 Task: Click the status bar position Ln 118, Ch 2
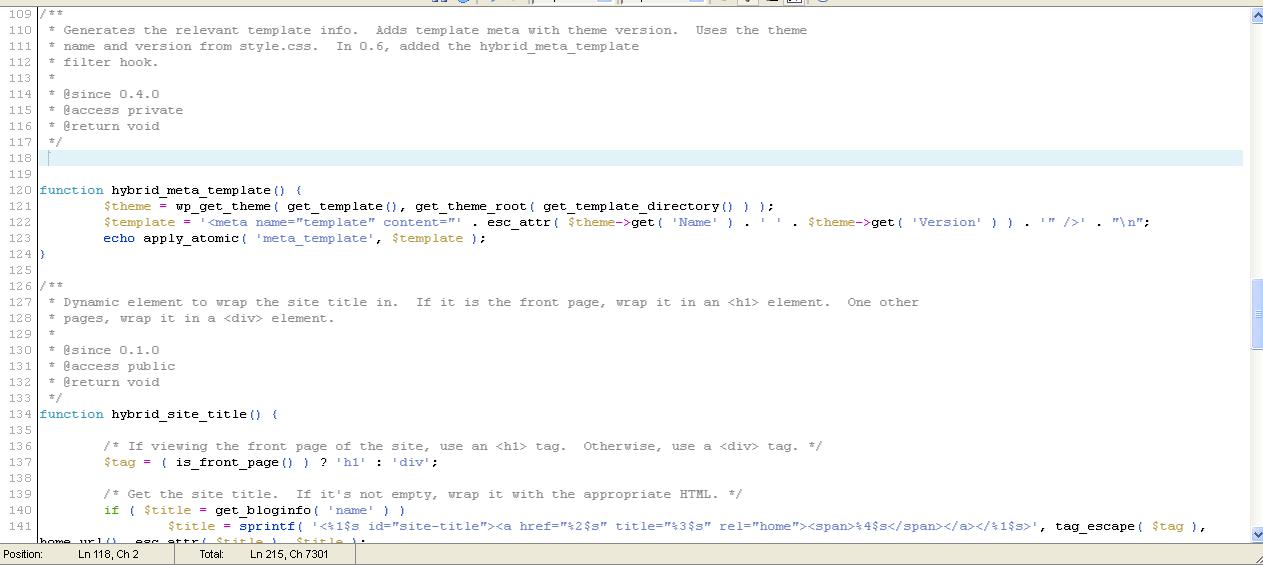[108, 554]
